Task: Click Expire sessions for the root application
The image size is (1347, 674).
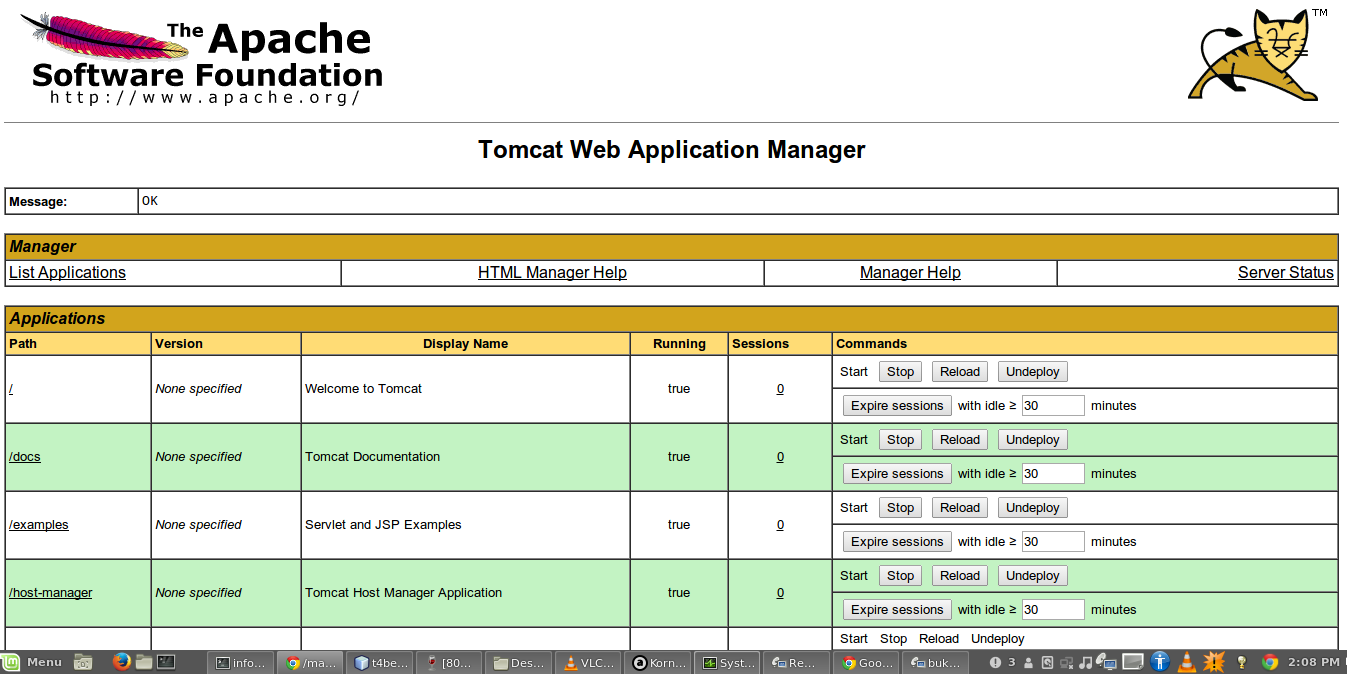Action: (897, 406)
